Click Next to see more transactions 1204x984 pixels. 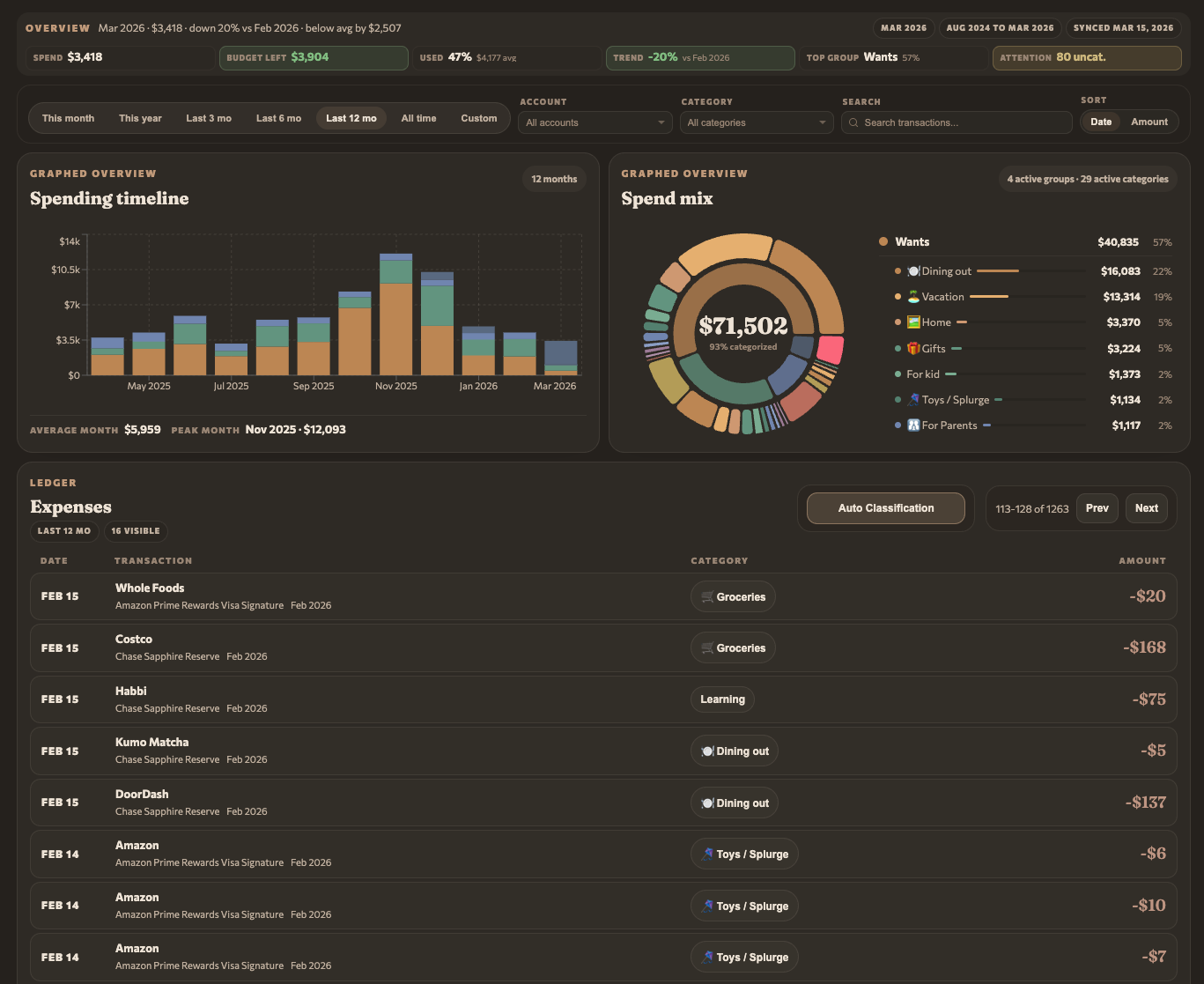[1146, 507]
